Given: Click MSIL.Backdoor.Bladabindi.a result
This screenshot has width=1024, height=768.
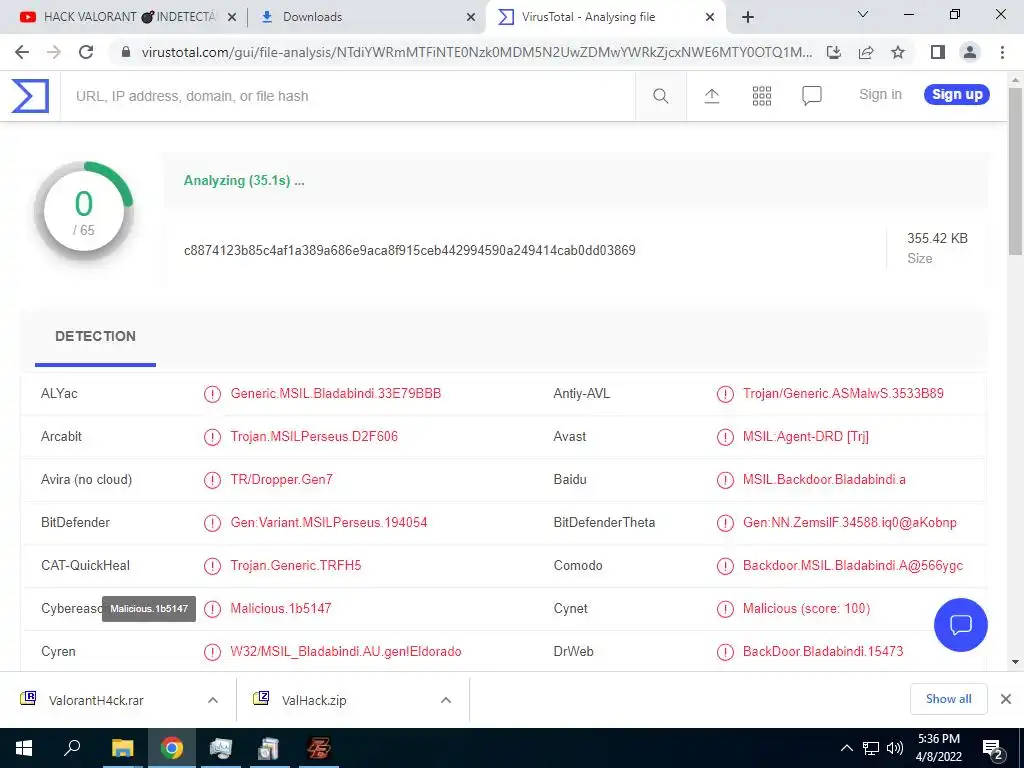Looking at the screenshot, I should pyautogui.click(x=824, y=480).
